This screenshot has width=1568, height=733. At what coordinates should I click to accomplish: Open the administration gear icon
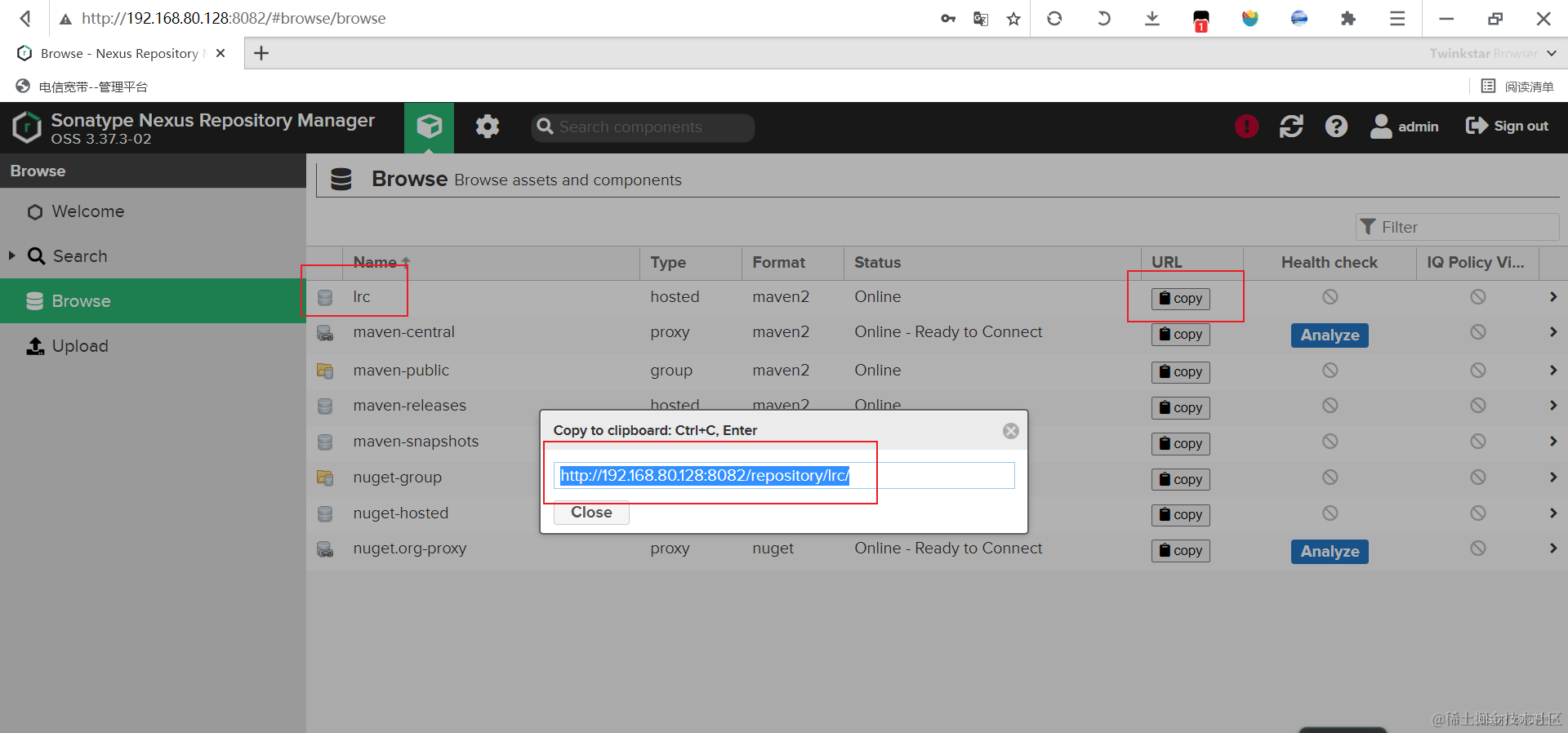click(x=488, y=127)
